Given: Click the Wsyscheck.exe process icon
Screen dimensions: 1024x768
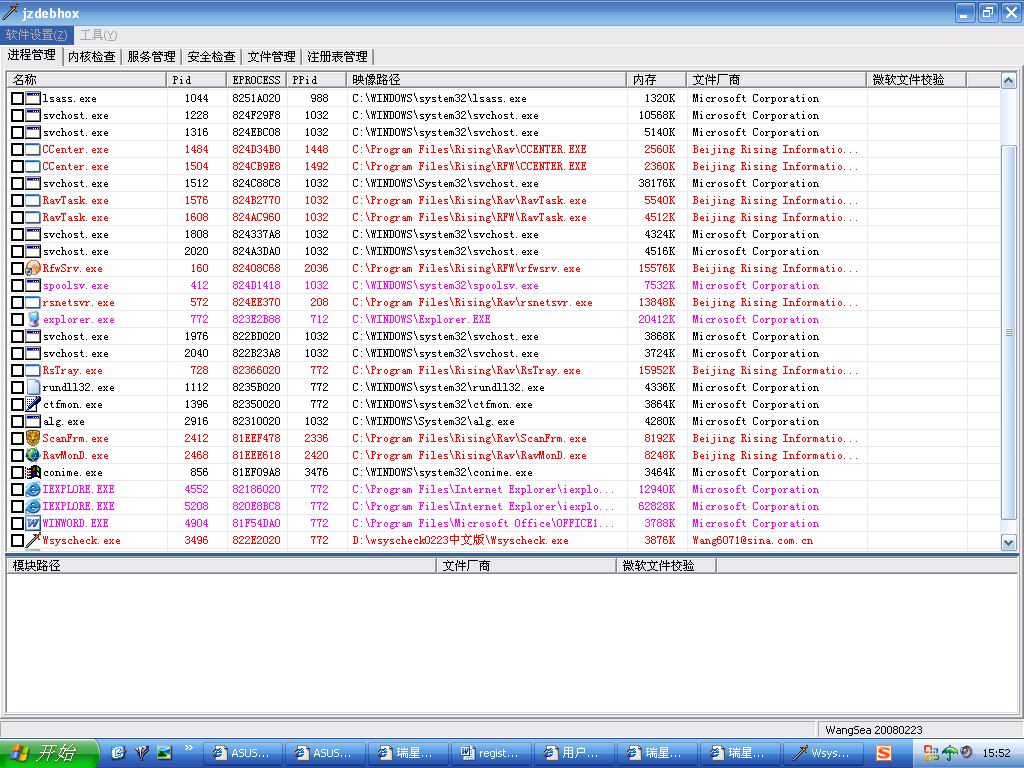Looking at the screenshot, I should click(33, 541).
